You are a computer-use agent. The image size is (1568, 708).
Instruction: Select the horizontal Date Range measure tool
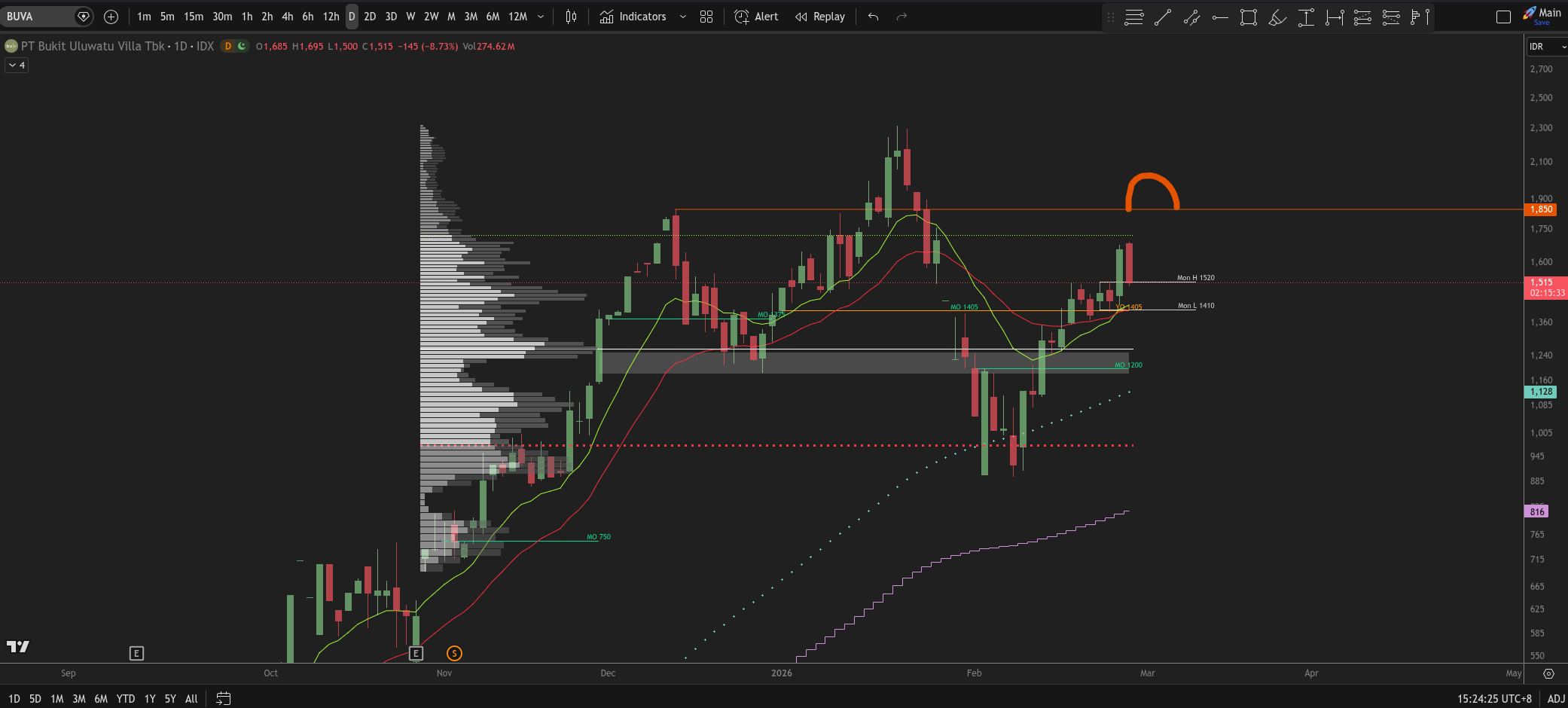1335,17
